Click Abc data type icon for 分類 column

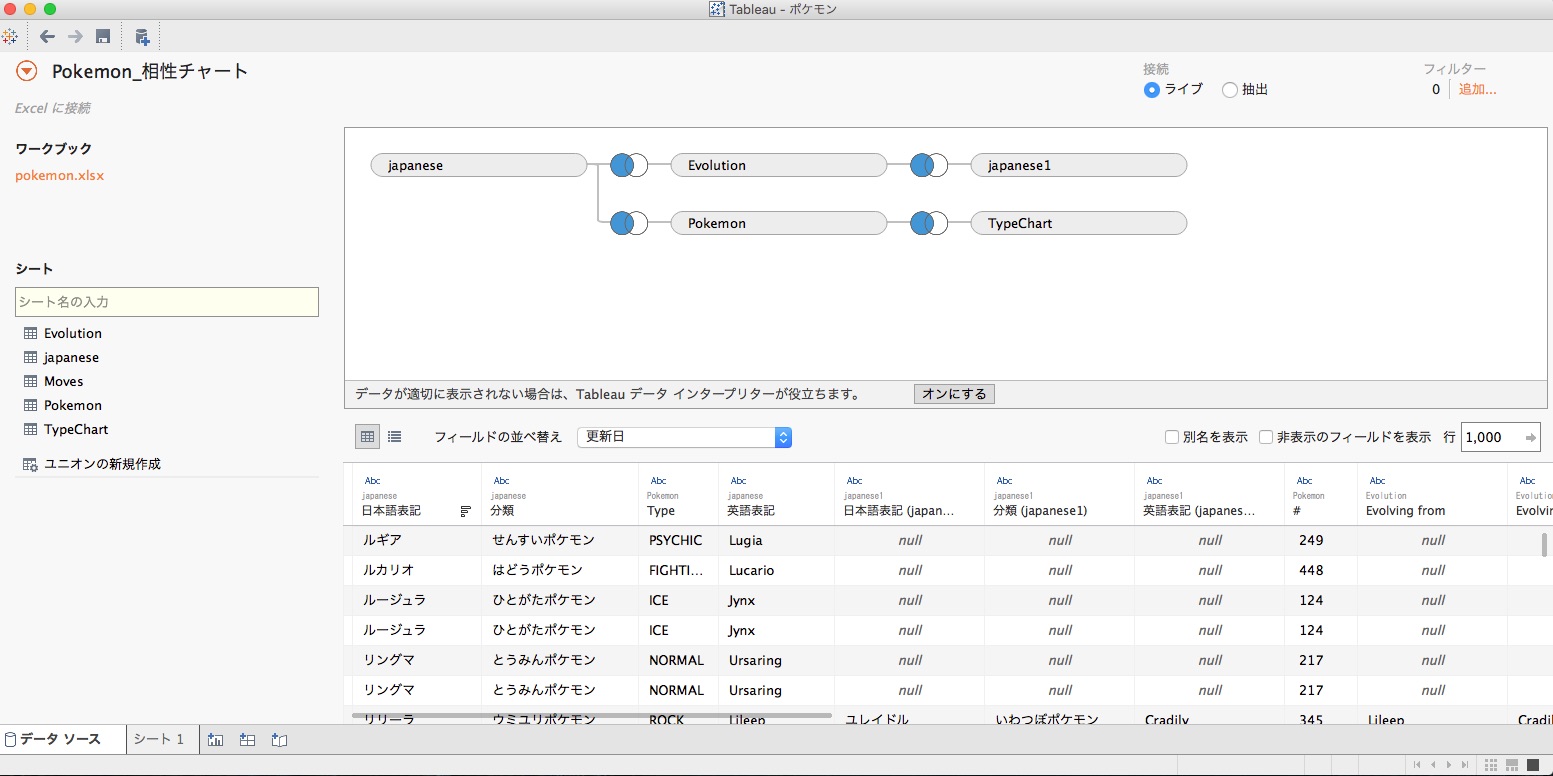501,481
